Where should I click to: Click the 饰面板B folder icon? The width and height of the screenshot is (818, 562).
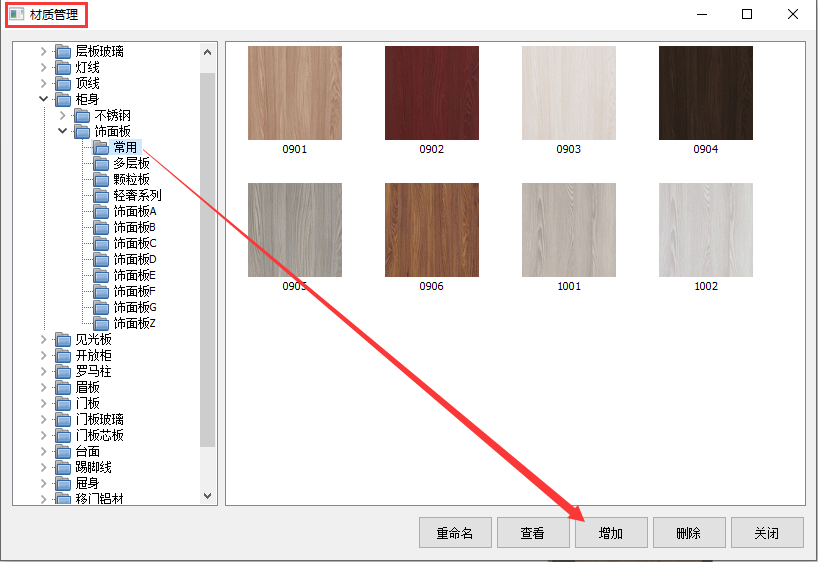101,228
